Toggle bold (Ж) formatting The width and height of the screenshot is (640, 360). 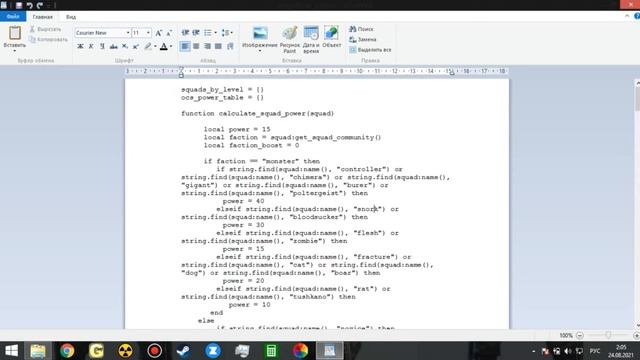click(x=80, y=47)
